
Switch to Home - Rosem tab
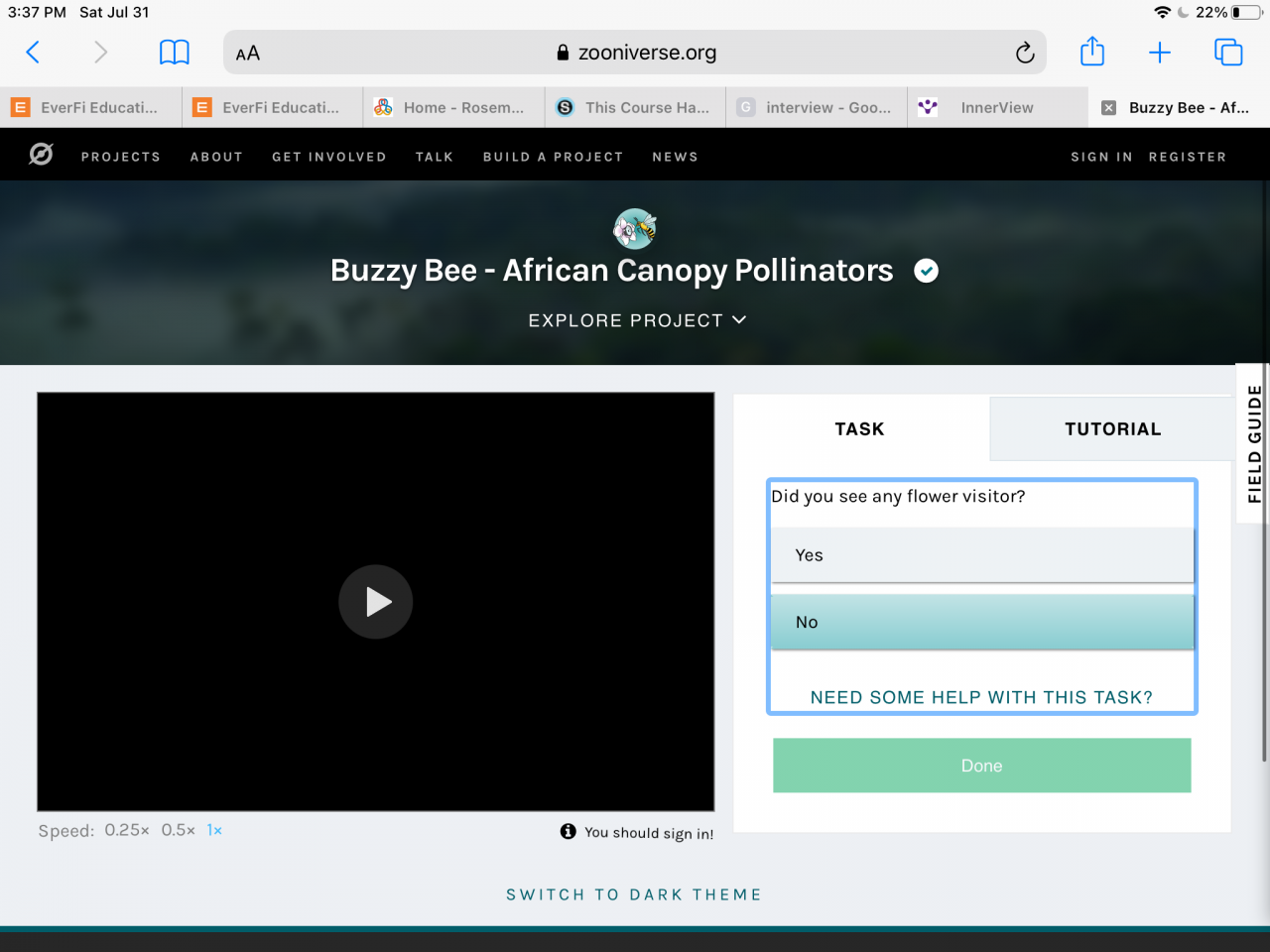(x=453, y=107)
